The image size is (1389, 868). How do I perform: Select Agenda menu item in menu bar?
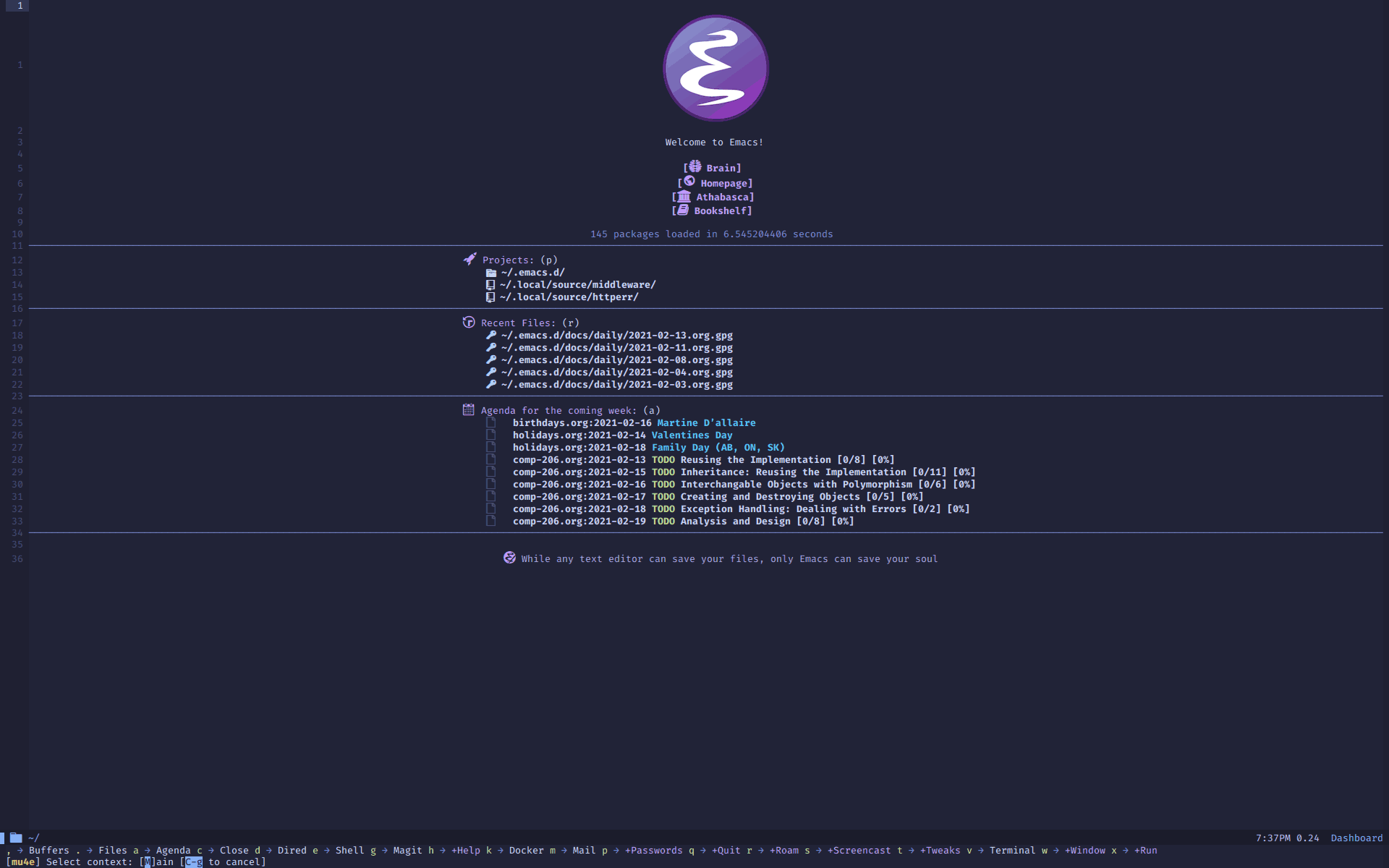(170, 850)
